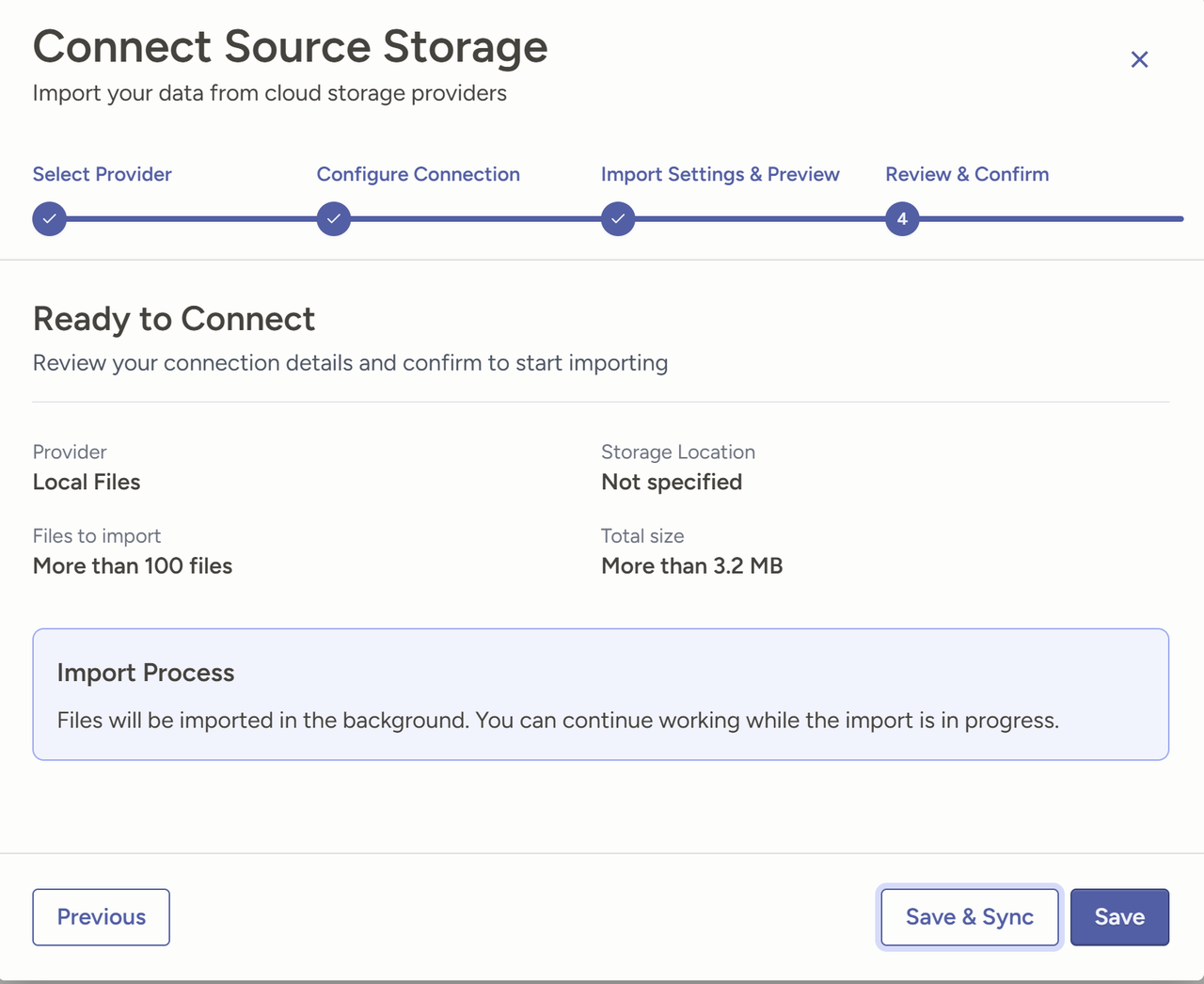Click the More than 3.2 MB total size

coord(691,565)
